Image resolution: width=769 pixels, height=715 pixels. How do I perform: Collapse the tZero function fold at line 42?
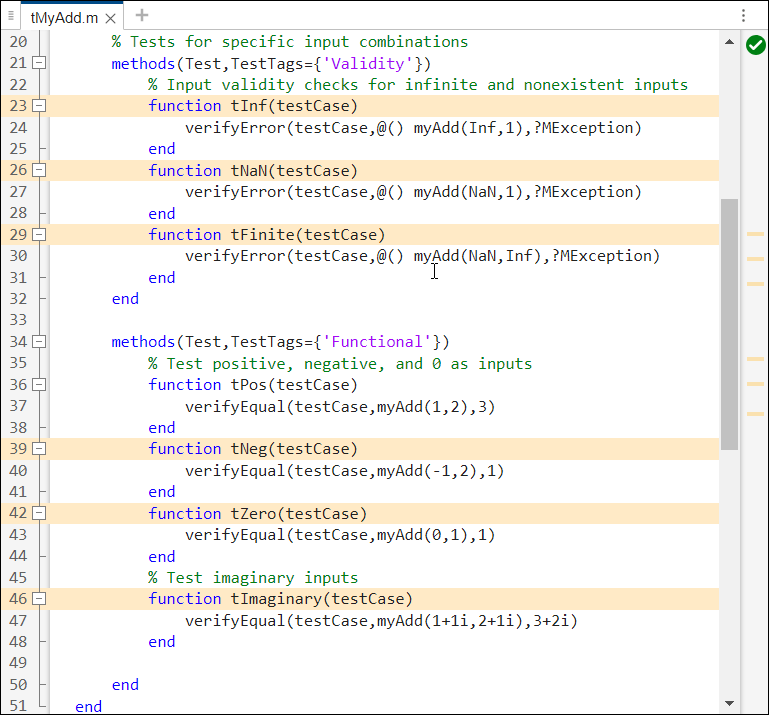point(39,513)
